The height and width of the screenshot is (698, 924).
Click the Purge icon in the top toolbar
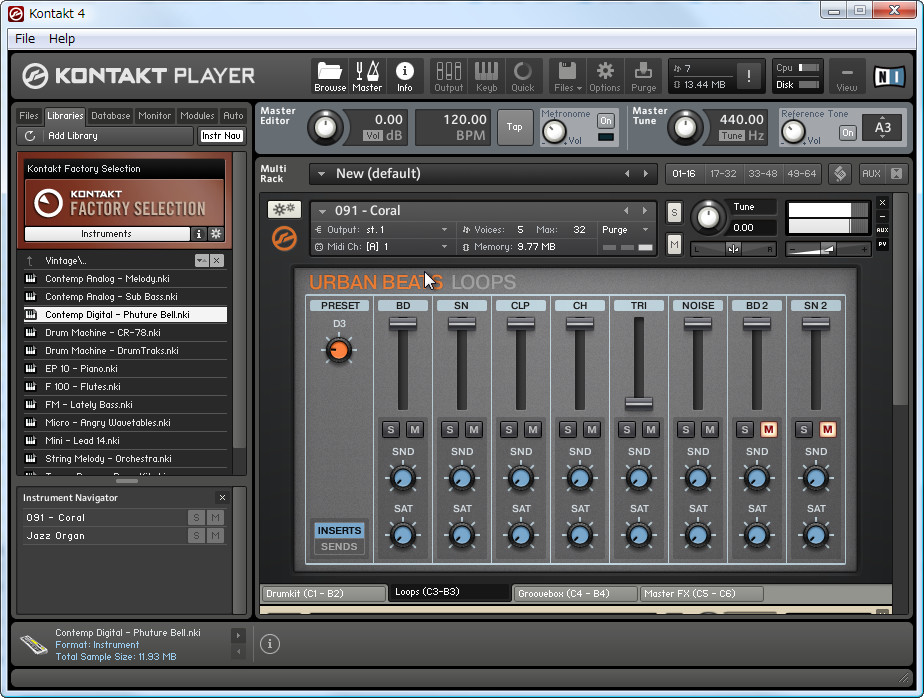pos(643,75)
